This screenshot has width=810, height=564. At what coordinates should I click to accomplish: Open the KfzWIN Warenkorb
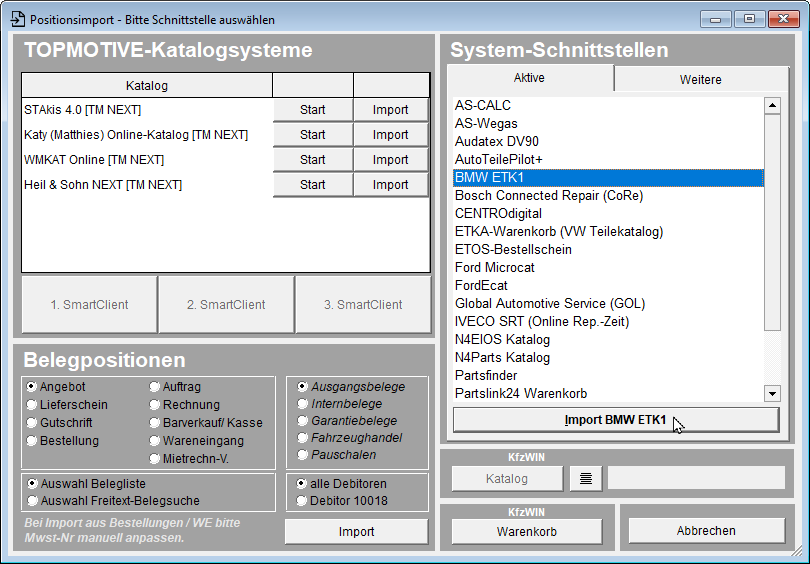[527, 531]
